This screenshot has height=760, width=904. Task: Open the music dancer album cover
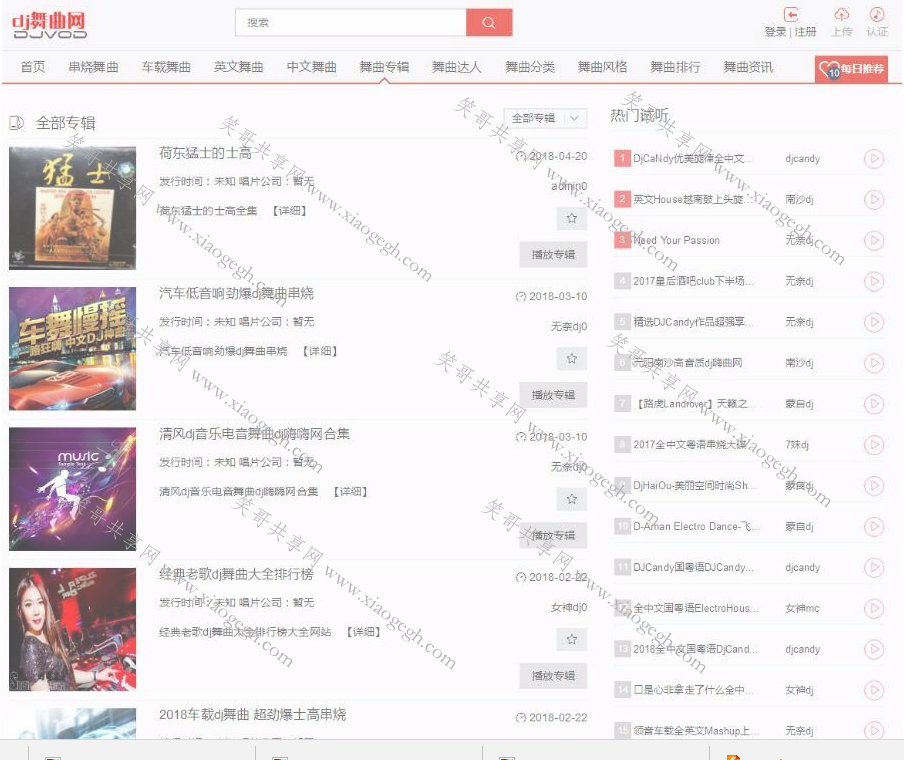click(73, 489)
